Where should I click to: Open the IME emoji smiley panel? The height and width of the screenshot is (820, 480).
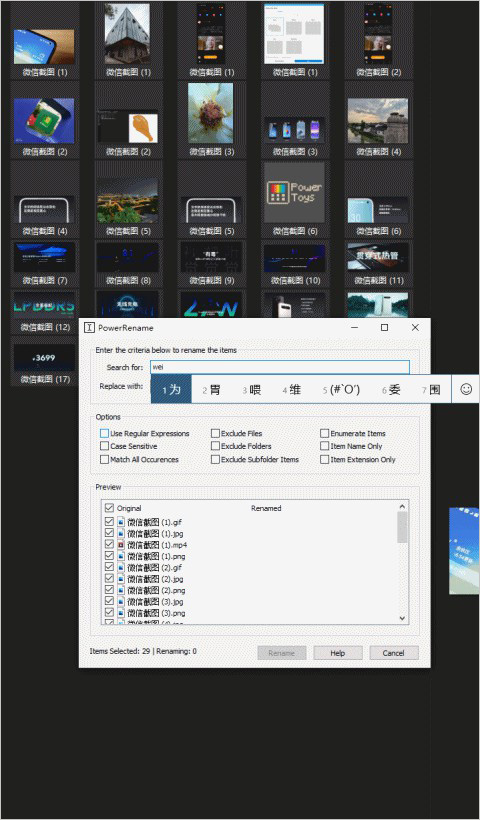pos(466,389)
